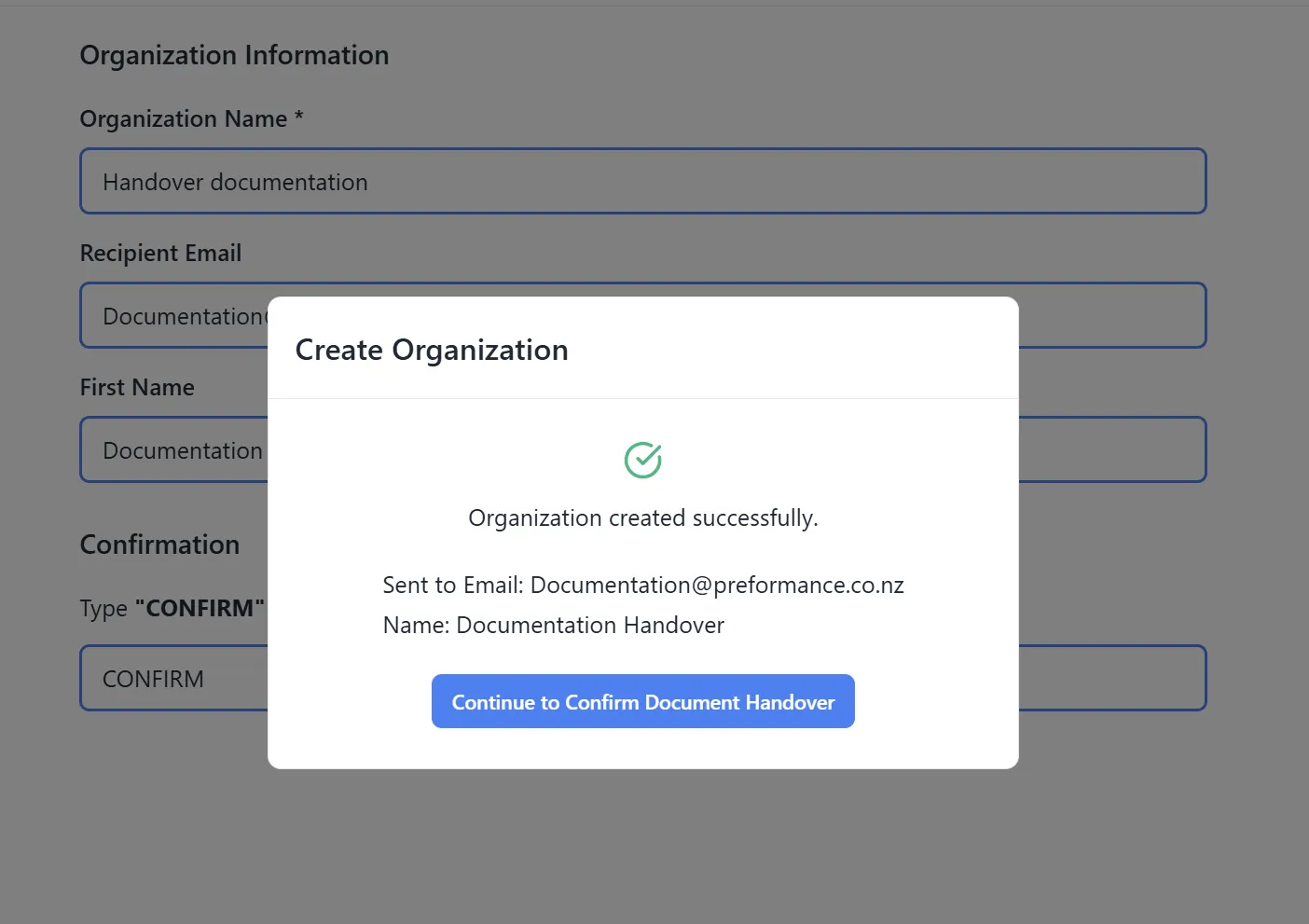Click the Name: Documentation Handover text

553,625
